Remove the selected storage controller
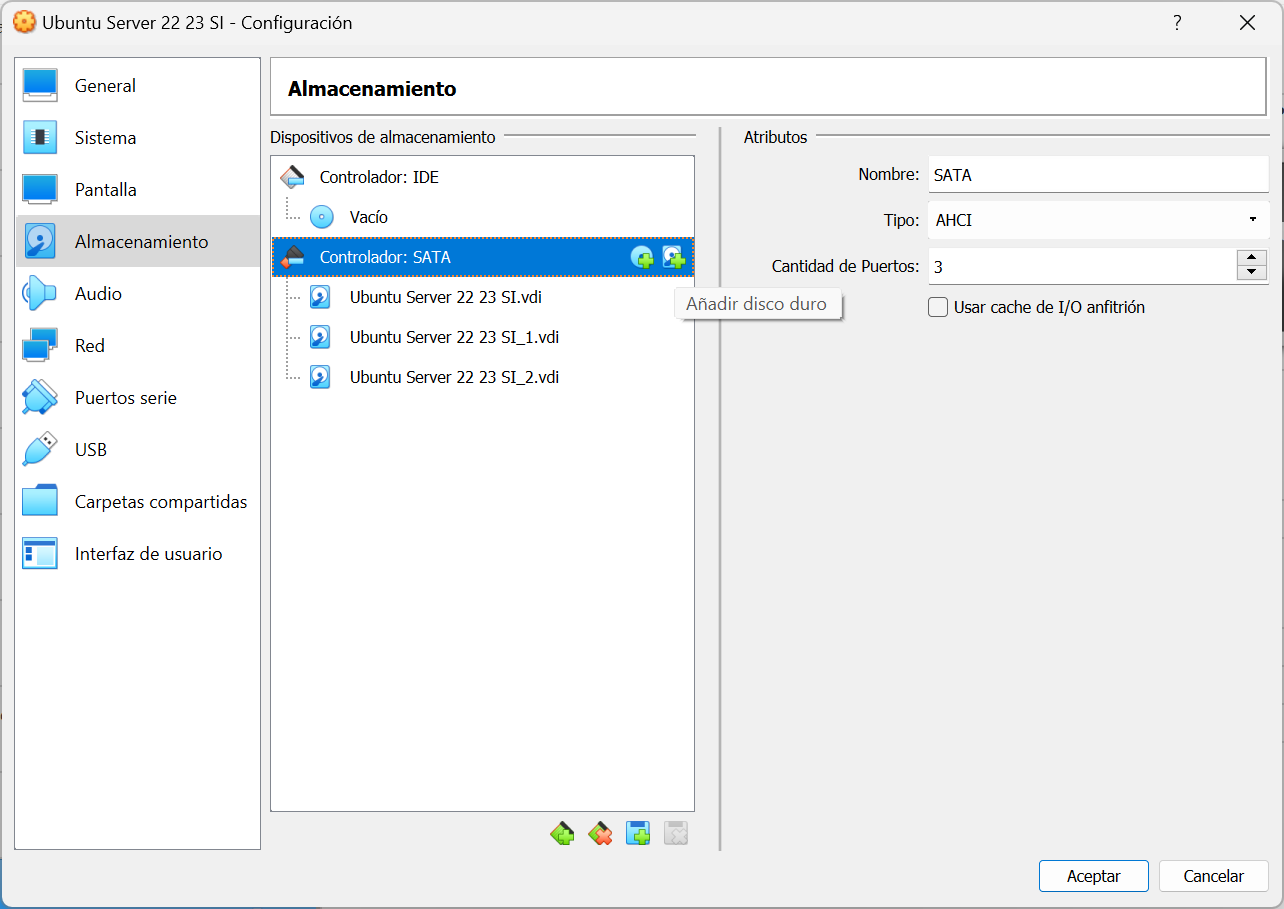The image size is (1284, 909). click(x=601, y=833)
